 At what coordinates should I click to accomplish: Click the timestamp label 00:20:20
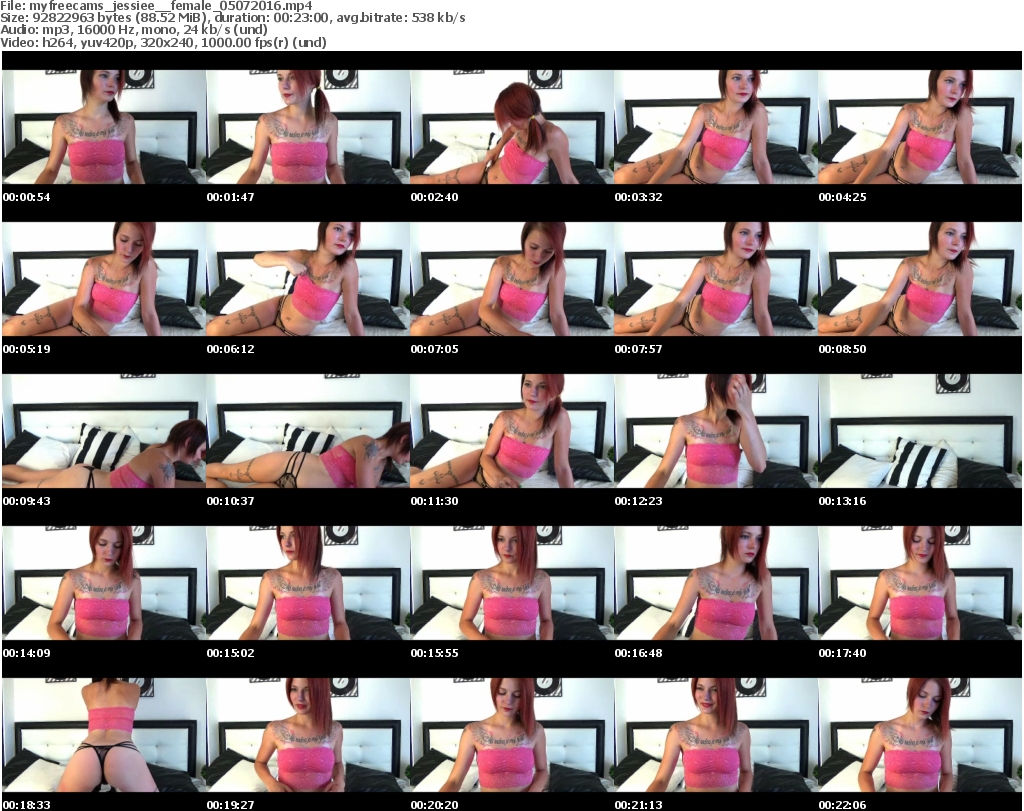point(434,805)
